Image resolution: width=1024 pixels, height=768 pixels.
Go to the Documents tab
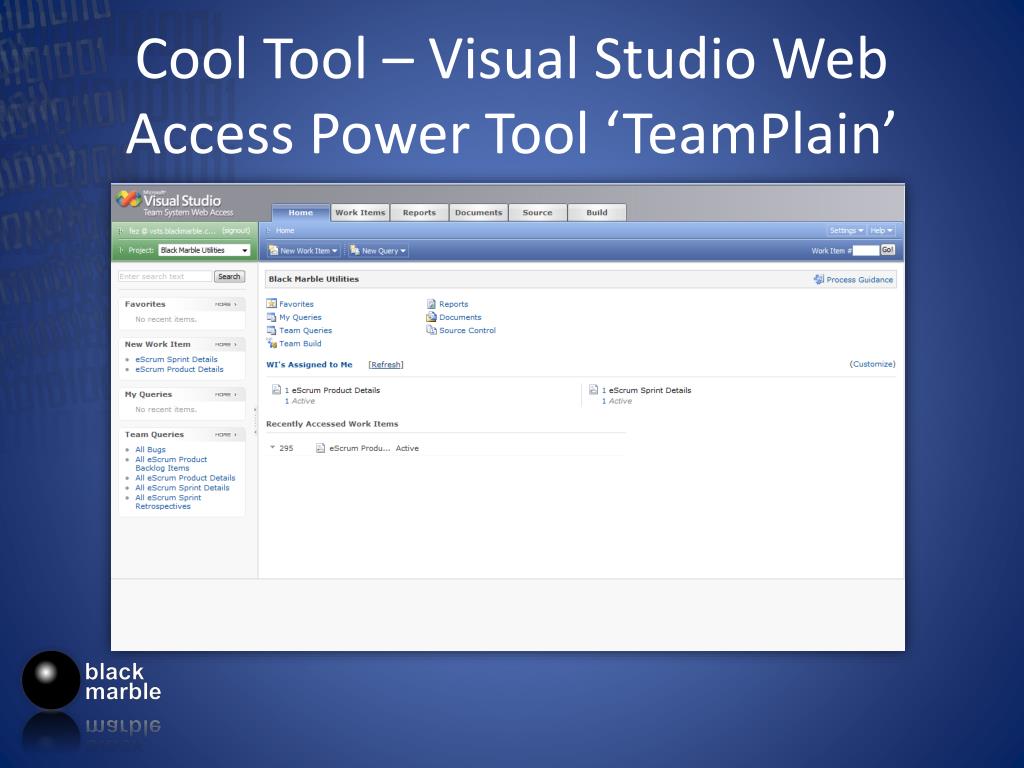pos(479,213)
